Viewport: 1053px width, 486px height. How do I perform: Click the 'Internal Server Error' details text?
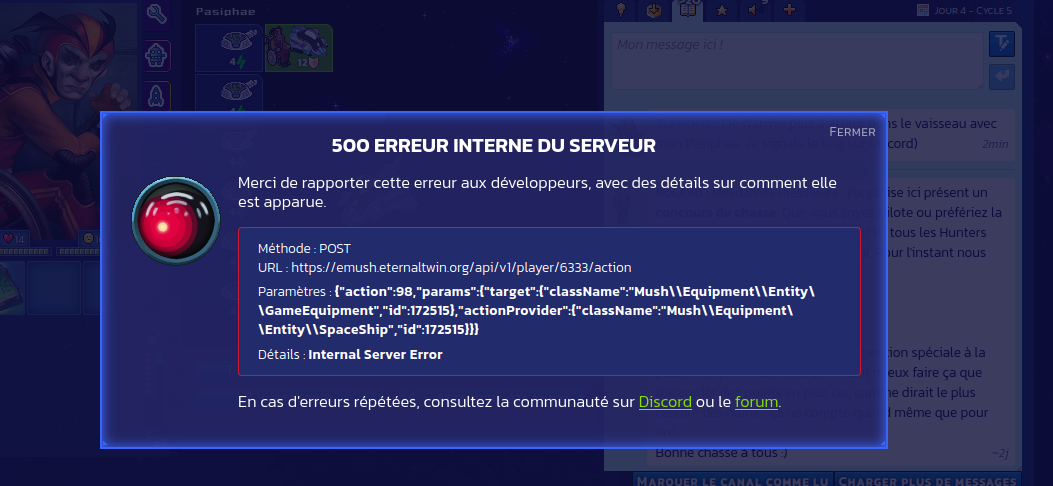375,354
